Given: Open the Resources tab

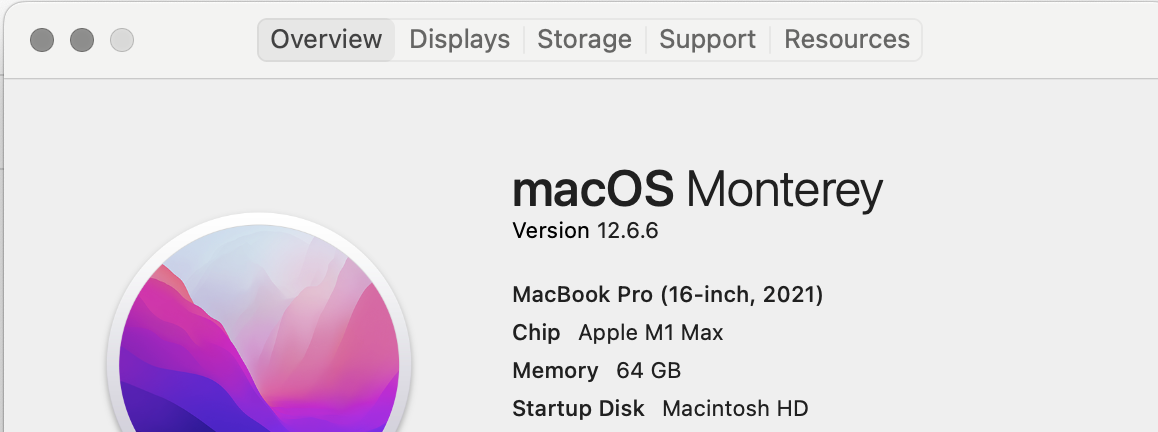Looking at the screenshot, I should 846,39.
